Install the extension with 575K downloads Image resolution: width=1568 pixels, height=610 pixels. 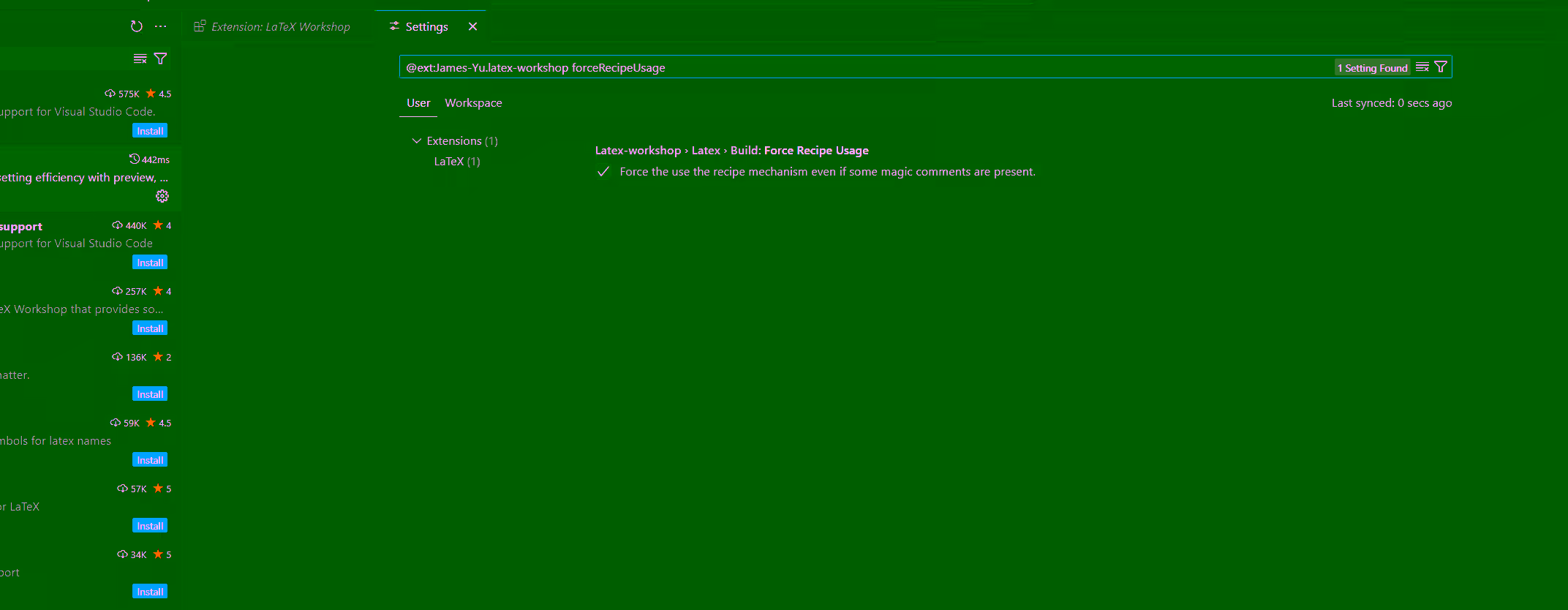150,131
